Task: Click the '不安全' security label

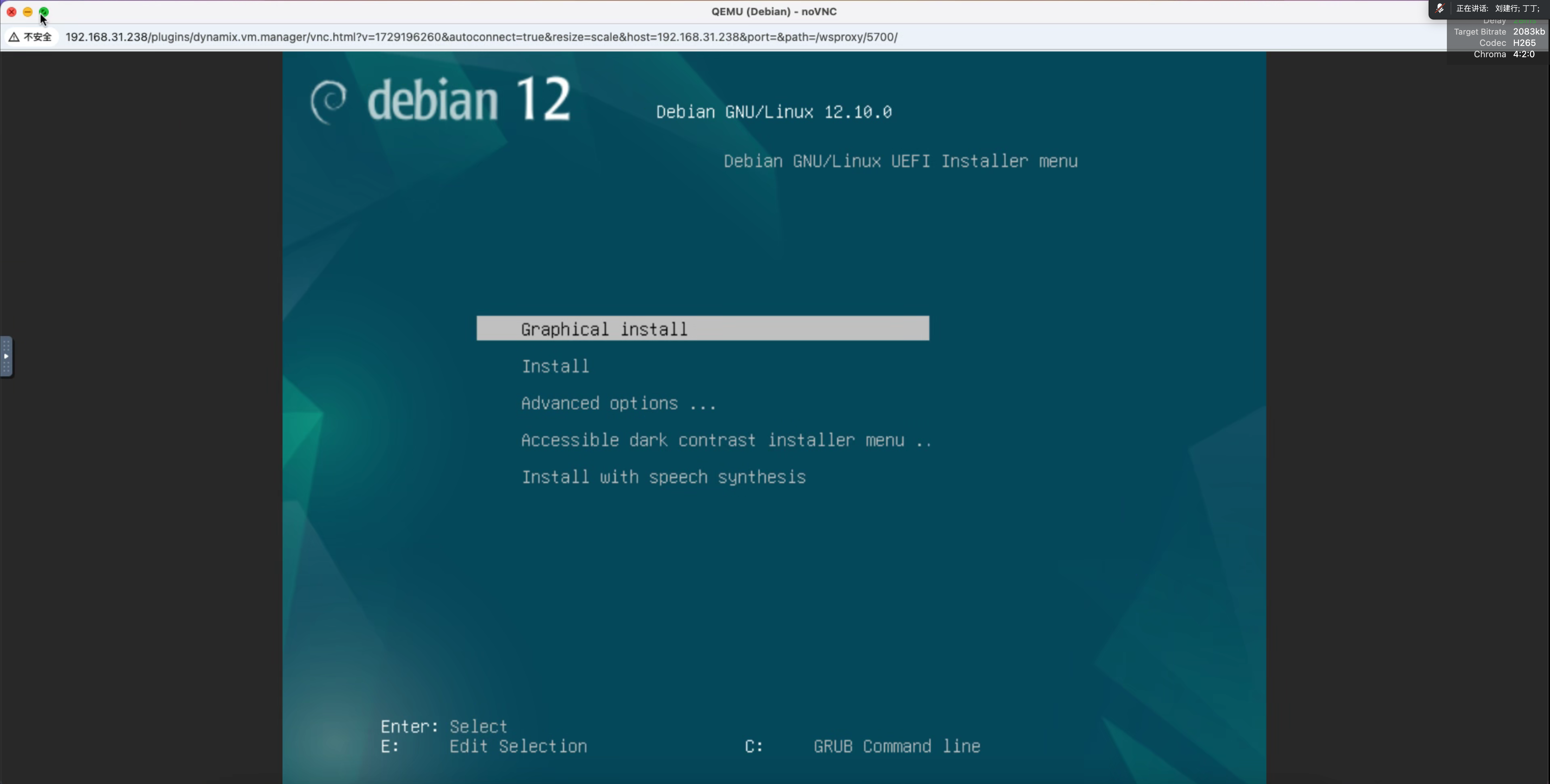Action: click(37, 37)
